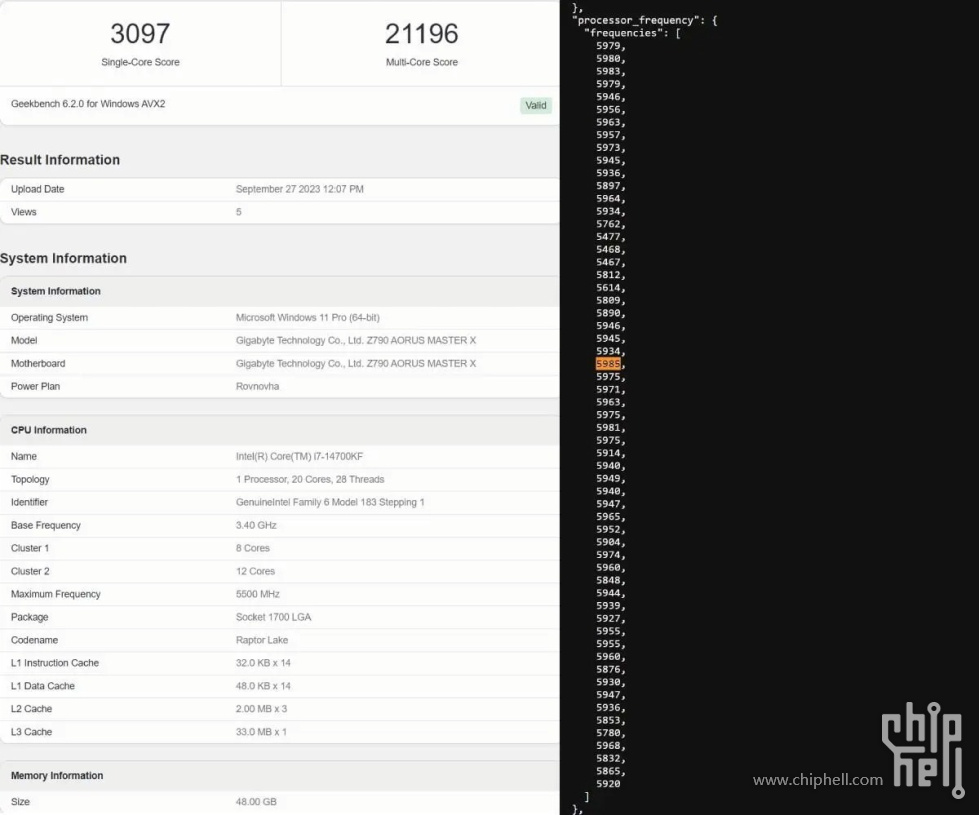Select the Geekbench 6.2.0 for Windows AVX2 text
This screenshot has width=979, height=815.
(88, 104)
